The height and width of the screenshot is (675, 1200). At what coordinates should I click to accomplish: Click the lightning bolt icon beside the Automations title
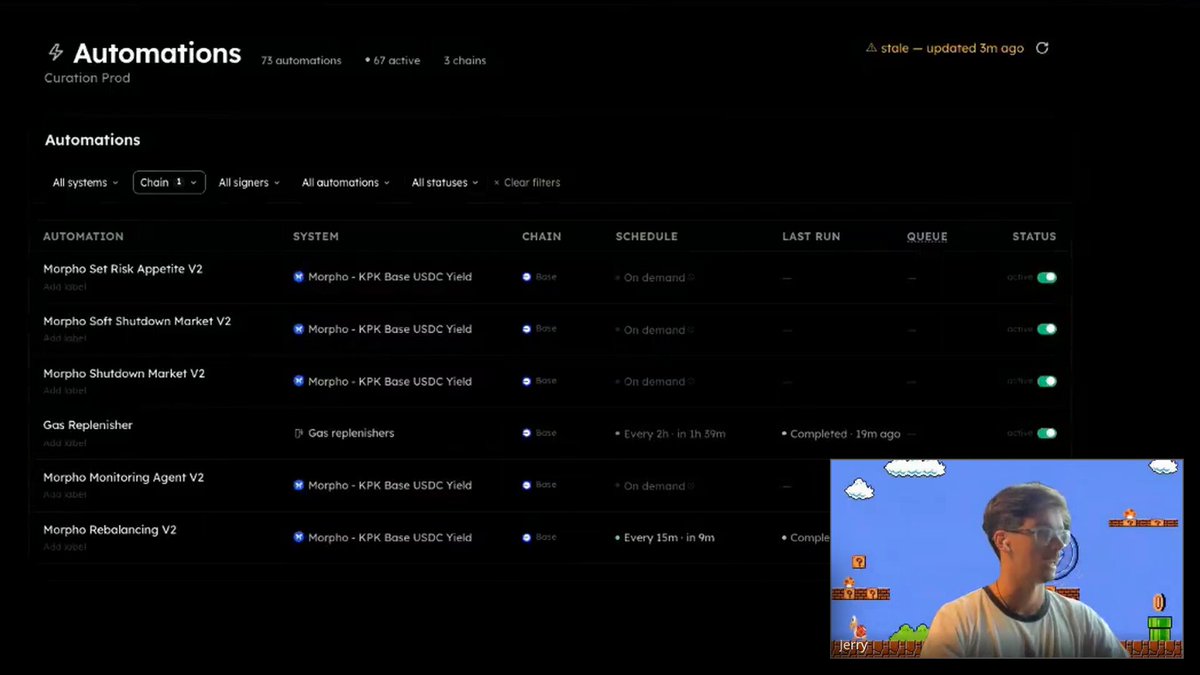click(x=55, y=52)
